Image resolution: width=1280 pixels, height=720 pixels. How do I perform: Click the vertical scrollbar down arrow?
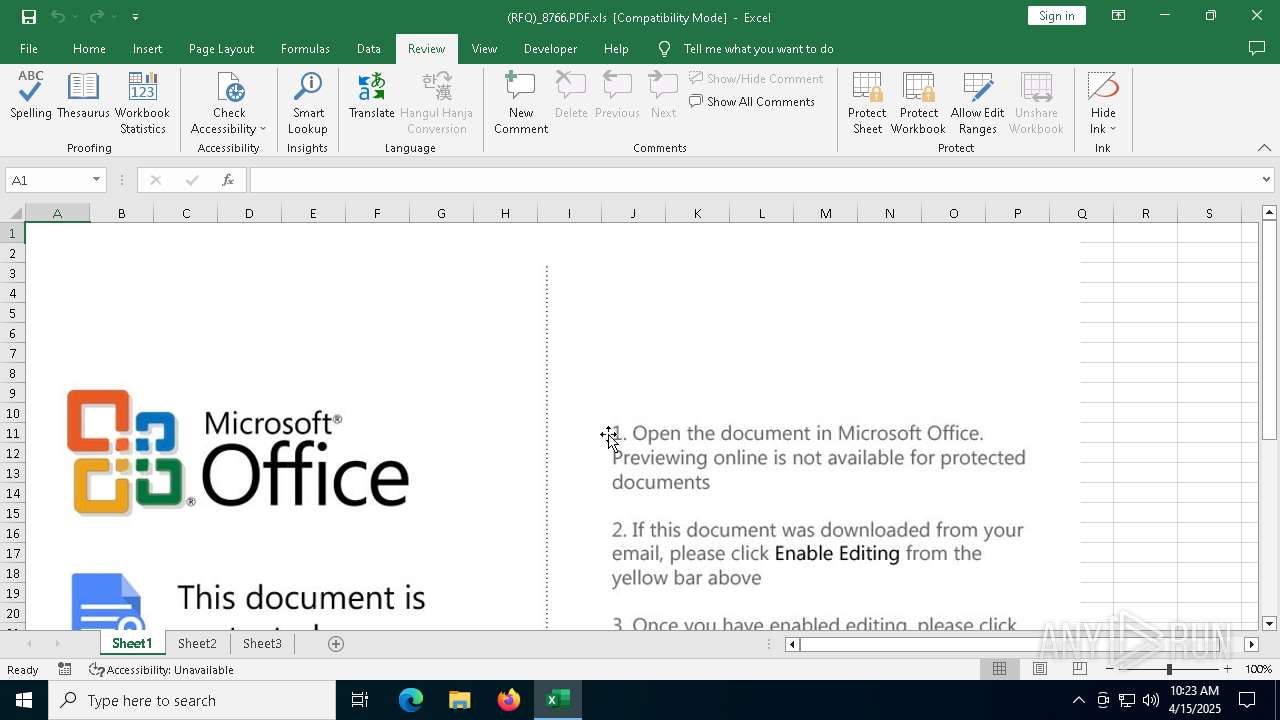pos(1269,623)
